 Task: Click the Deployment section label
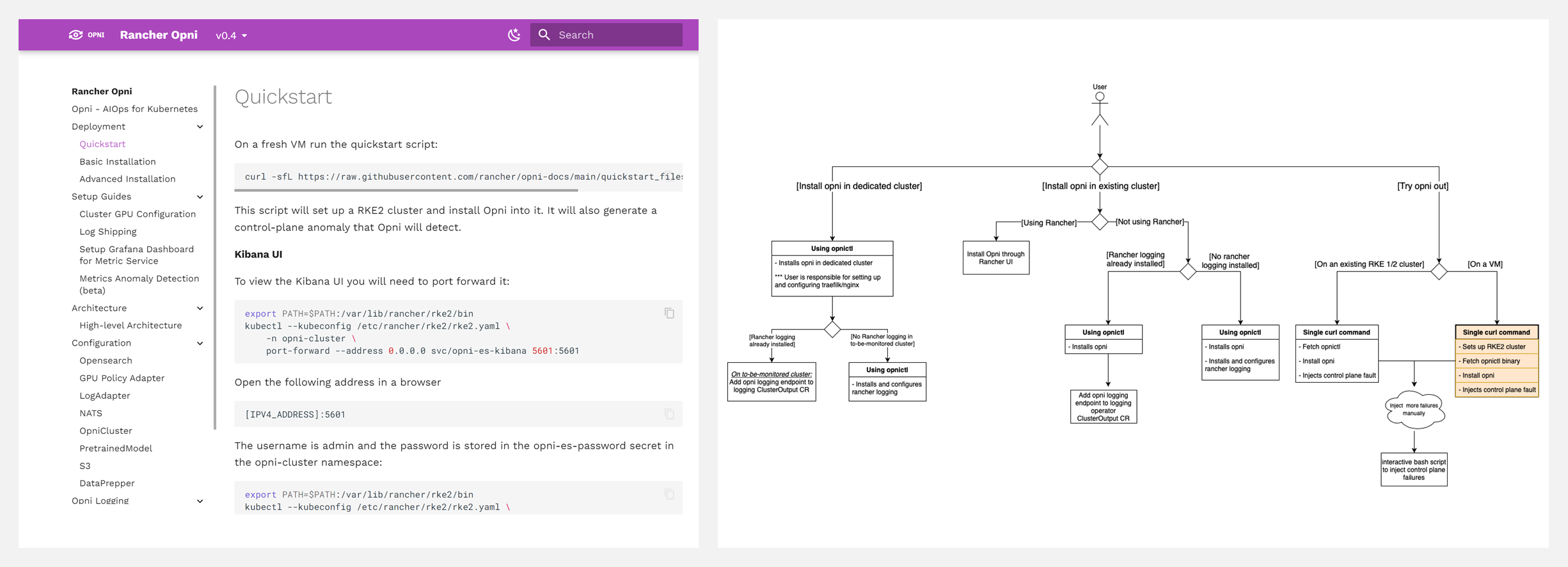(99, 127)
